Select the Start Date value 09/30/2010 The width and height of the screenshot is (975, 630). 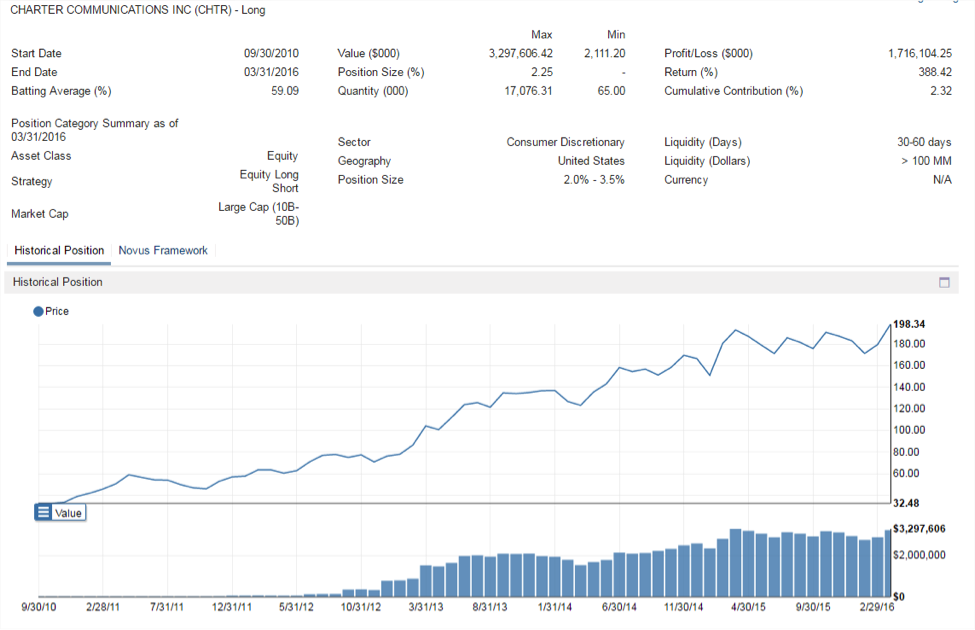(x=271, y=53)
